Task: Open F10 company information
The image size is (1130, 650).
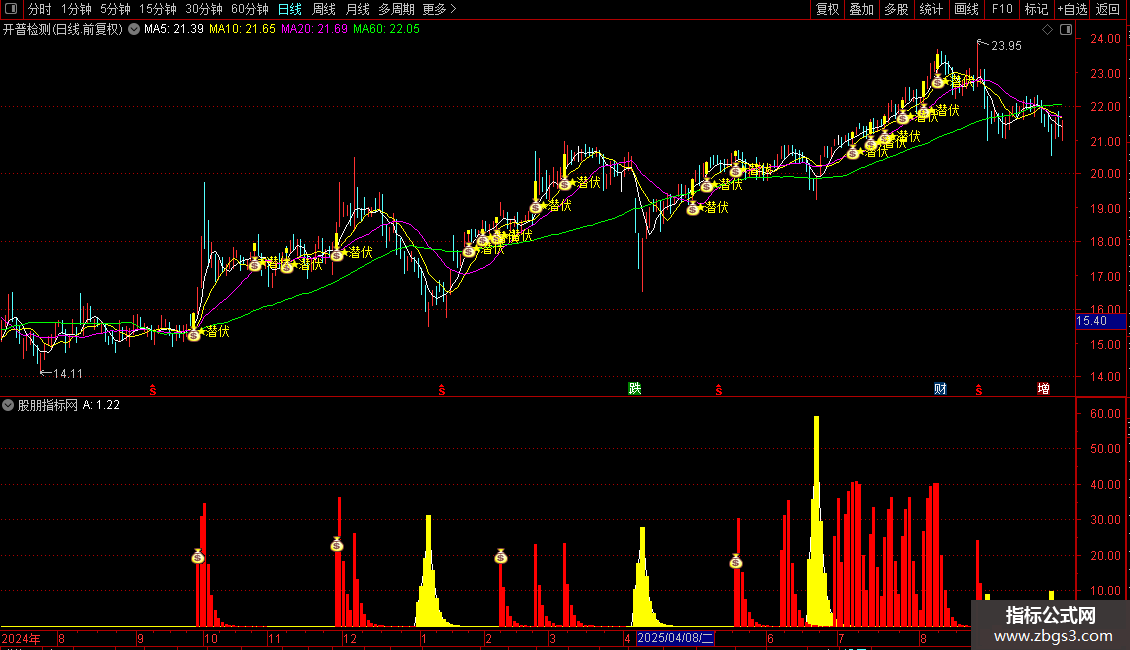Action: (x=1002, y=9)
